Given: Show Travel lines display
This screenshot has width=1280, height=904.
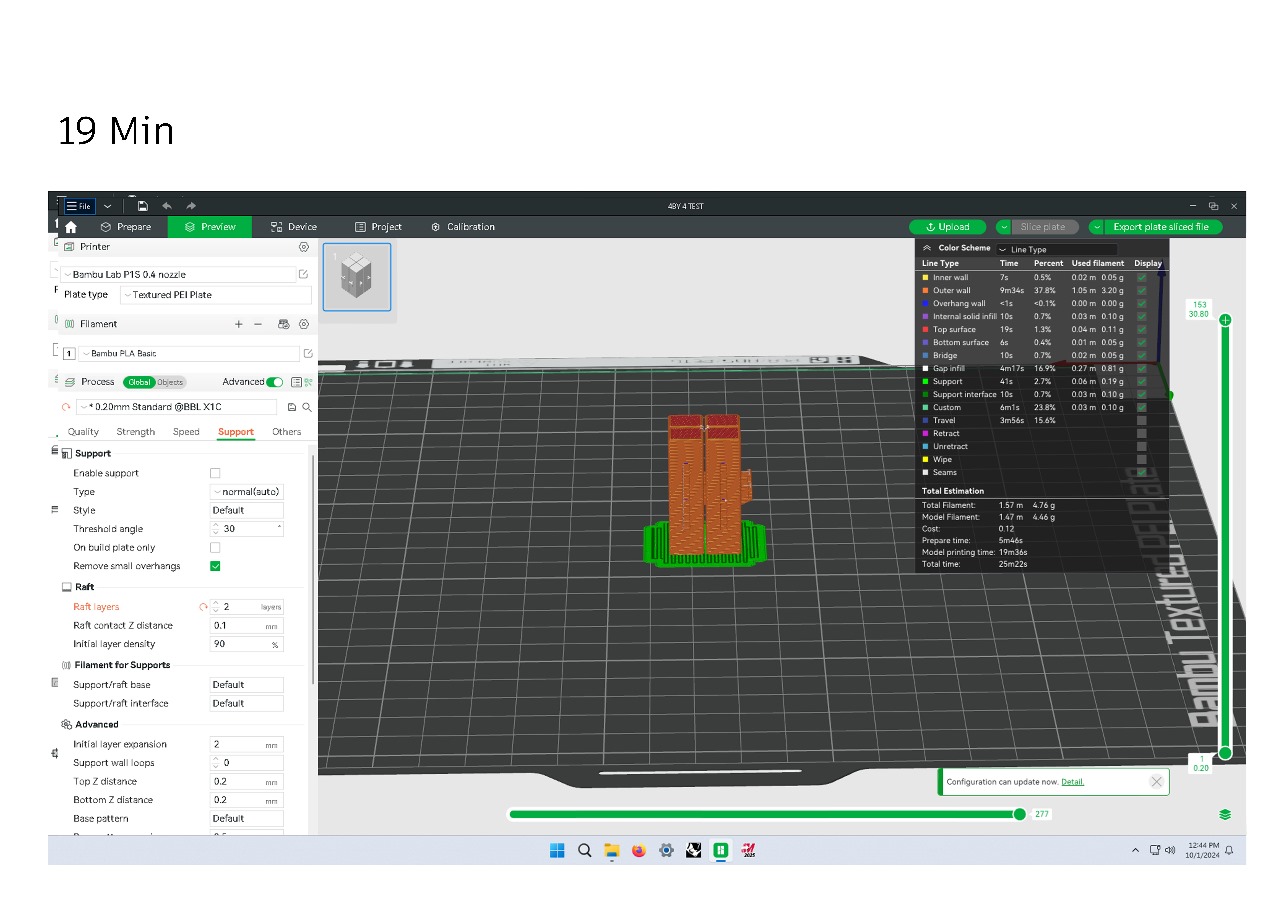Looking at the screenshot, I should tap(1141, 421).
